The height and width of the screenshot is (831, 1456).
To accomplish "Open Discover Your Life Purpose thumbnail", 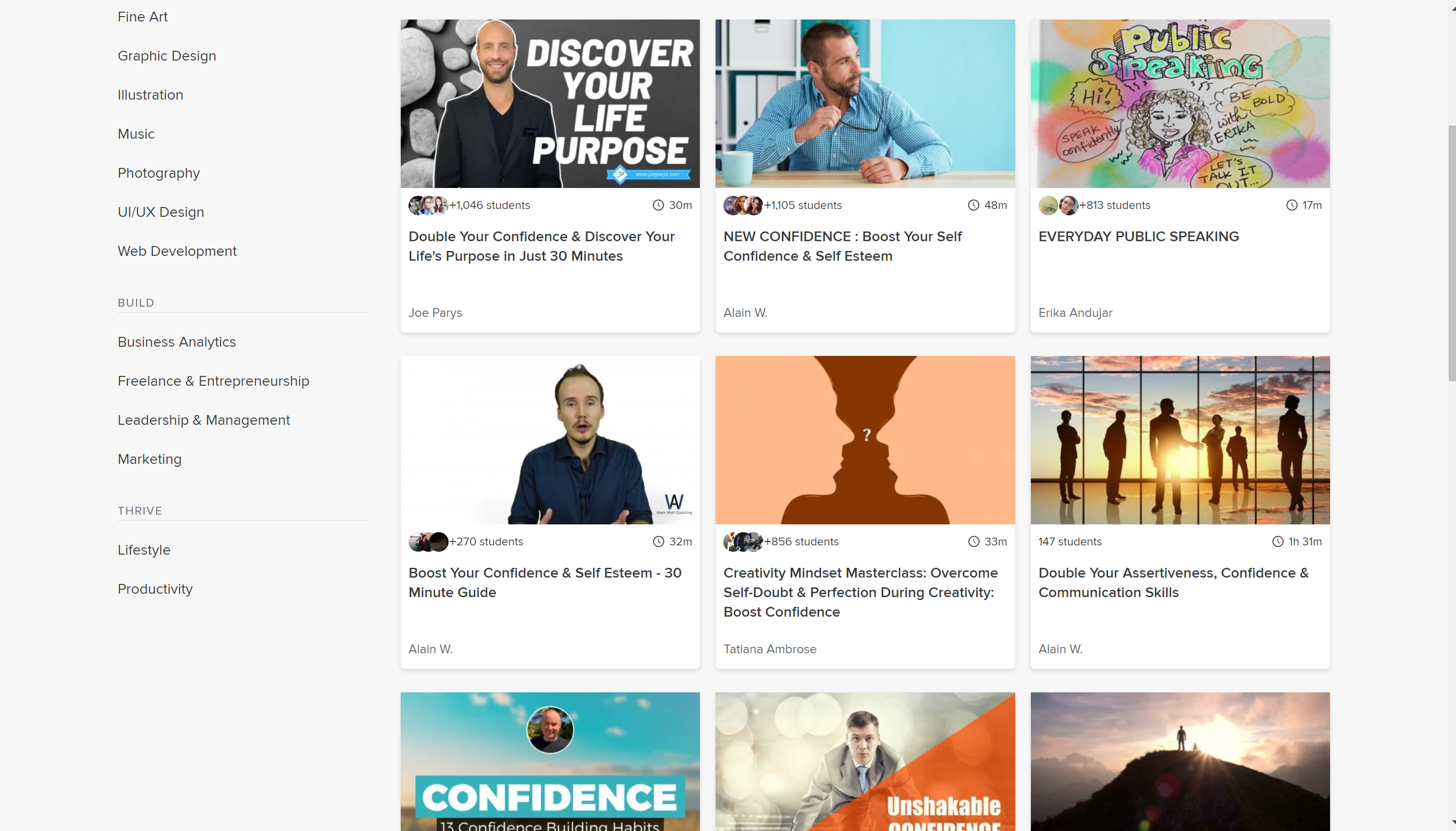I will 550,104.
